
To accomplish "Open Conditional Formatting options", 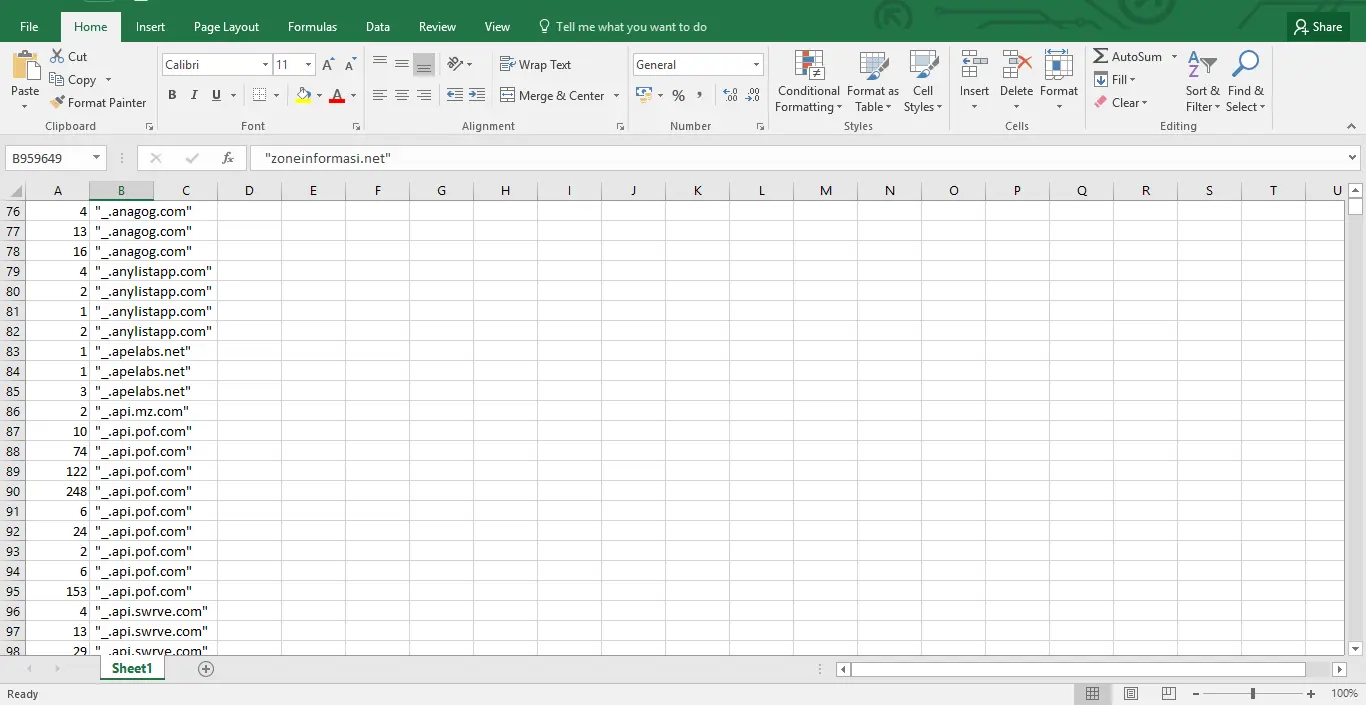I will coord(809,82).
